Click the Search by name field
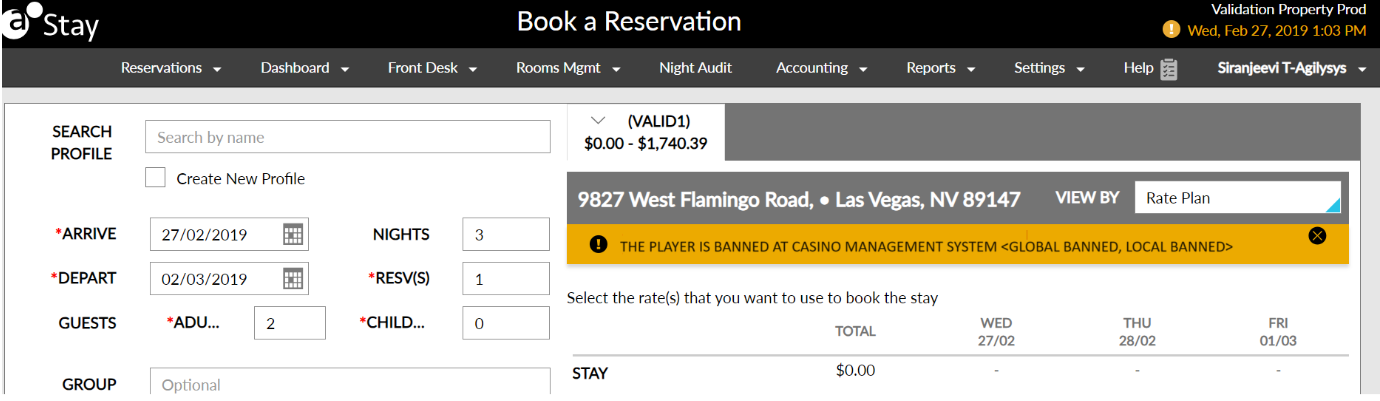 pos(348,137)
